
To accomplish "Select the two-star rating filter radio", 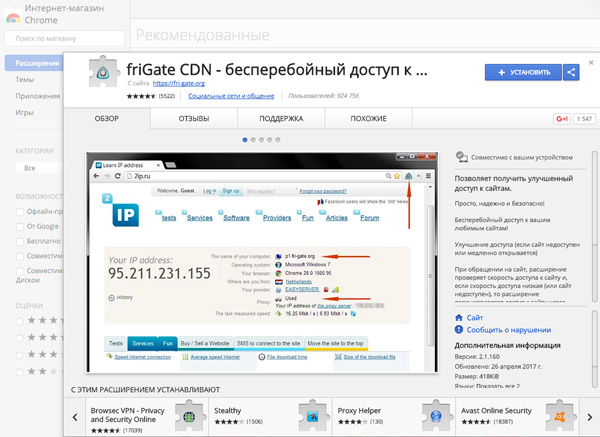I will tap(19, 372).
